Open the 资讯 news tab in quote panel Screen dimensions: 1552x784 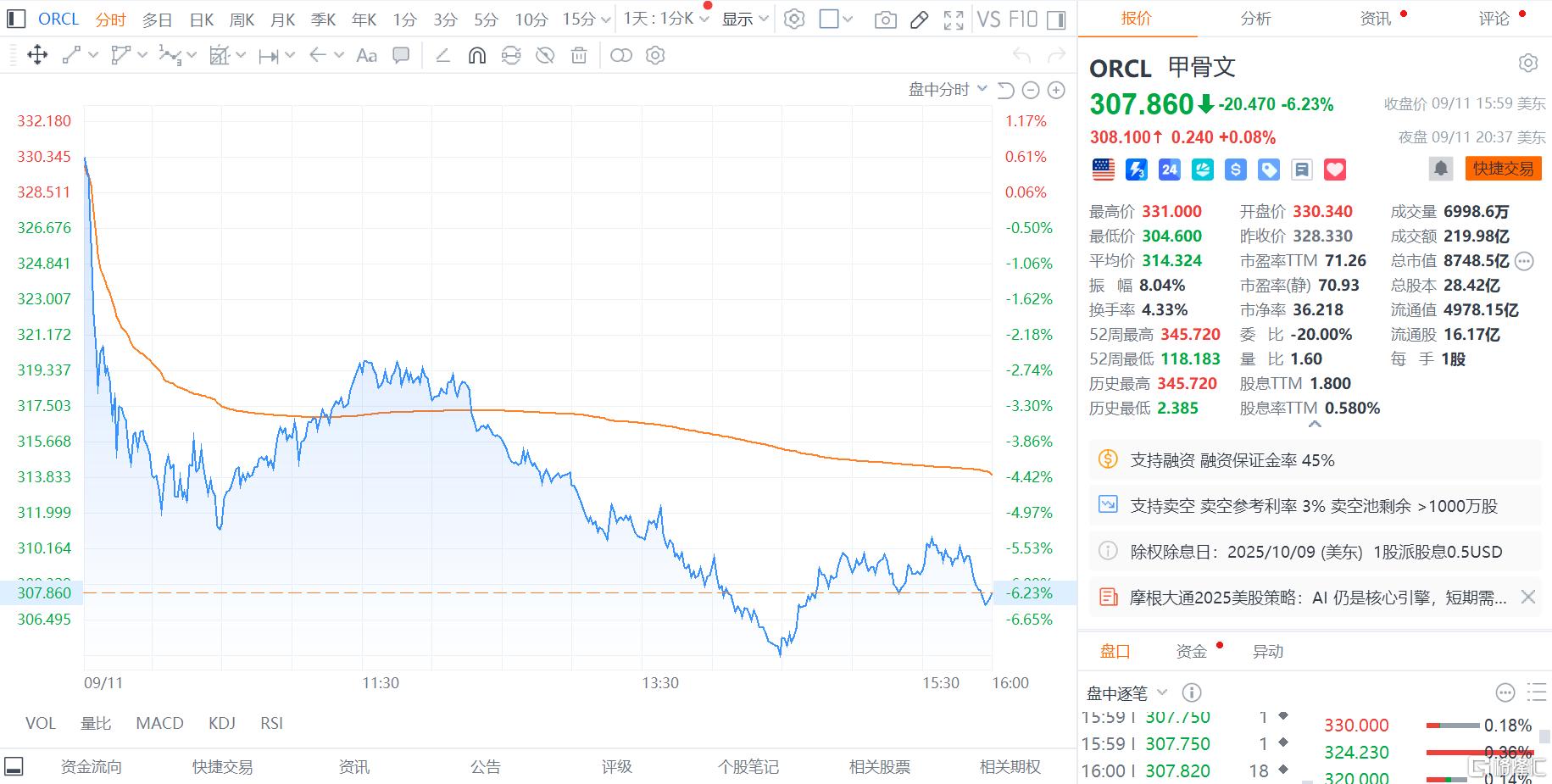pos(1375,18)
